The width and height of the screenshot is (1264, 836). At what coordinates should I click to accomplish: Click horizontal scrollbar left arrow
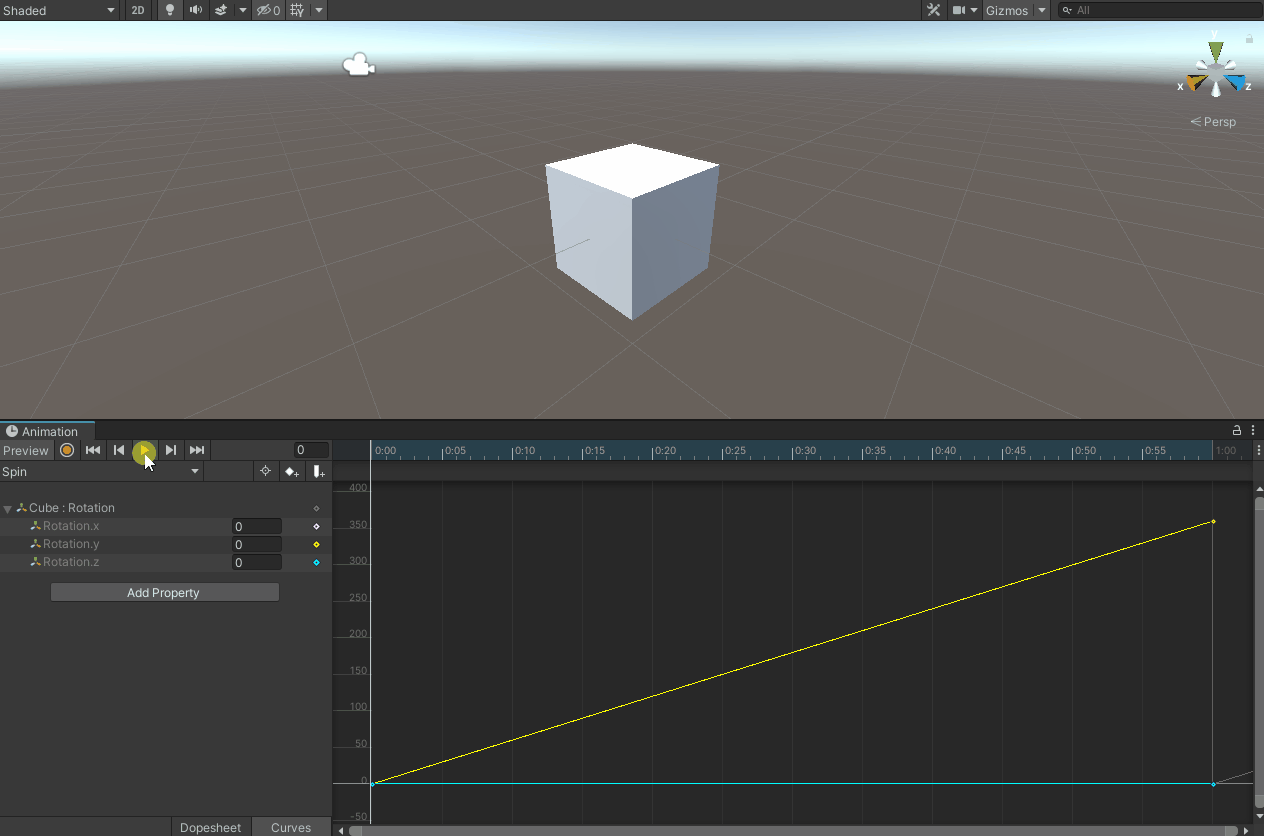(x=341, y=830)
